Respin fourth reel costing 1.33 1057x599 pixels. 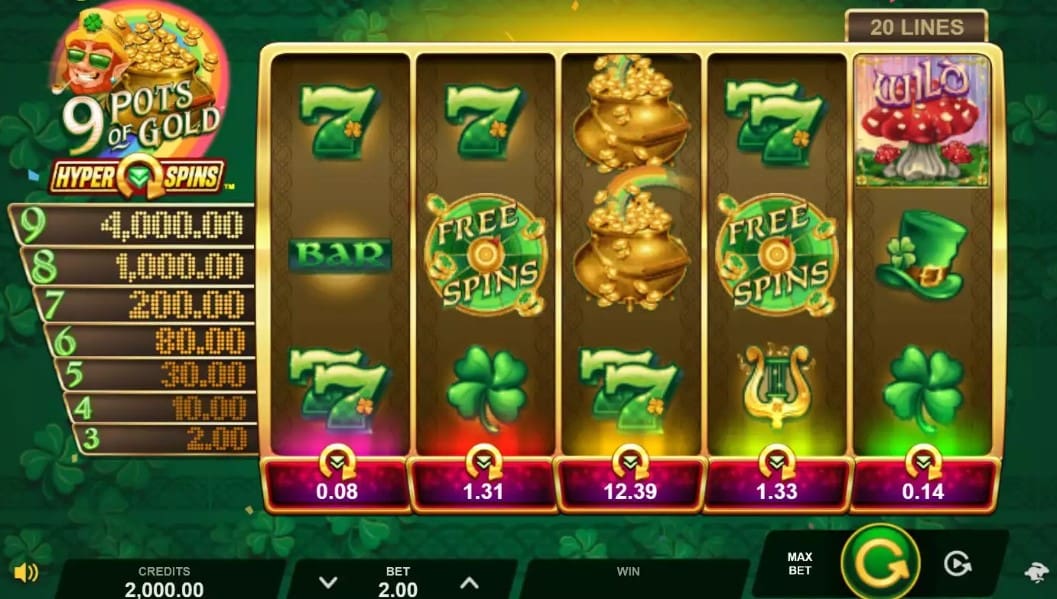pyautogui.click(x=777, y=483)
